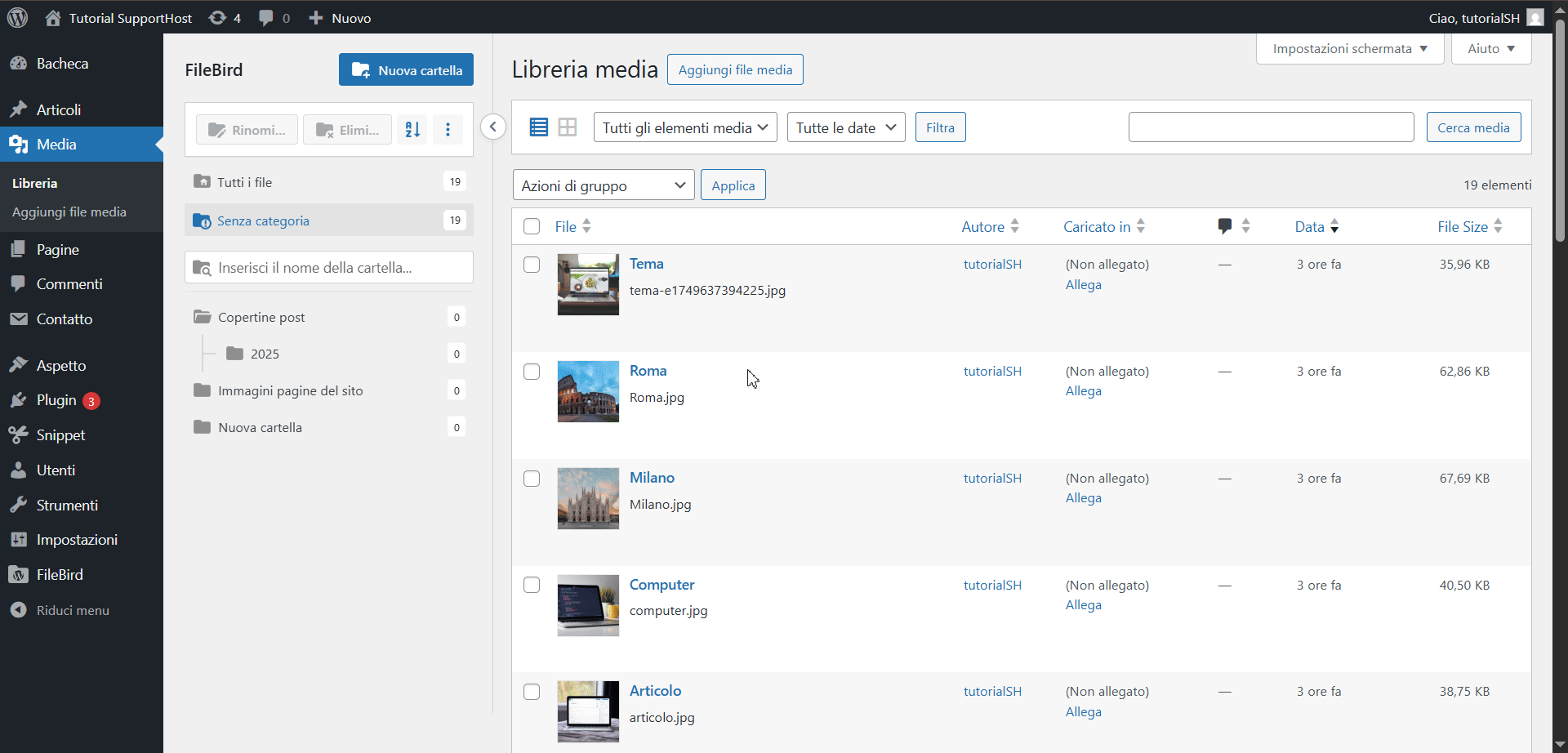The image size is (1568, 753).
Task: Open the Nuovo menu in admin bar
Action: pyautogui.click(x=340, y=18)
